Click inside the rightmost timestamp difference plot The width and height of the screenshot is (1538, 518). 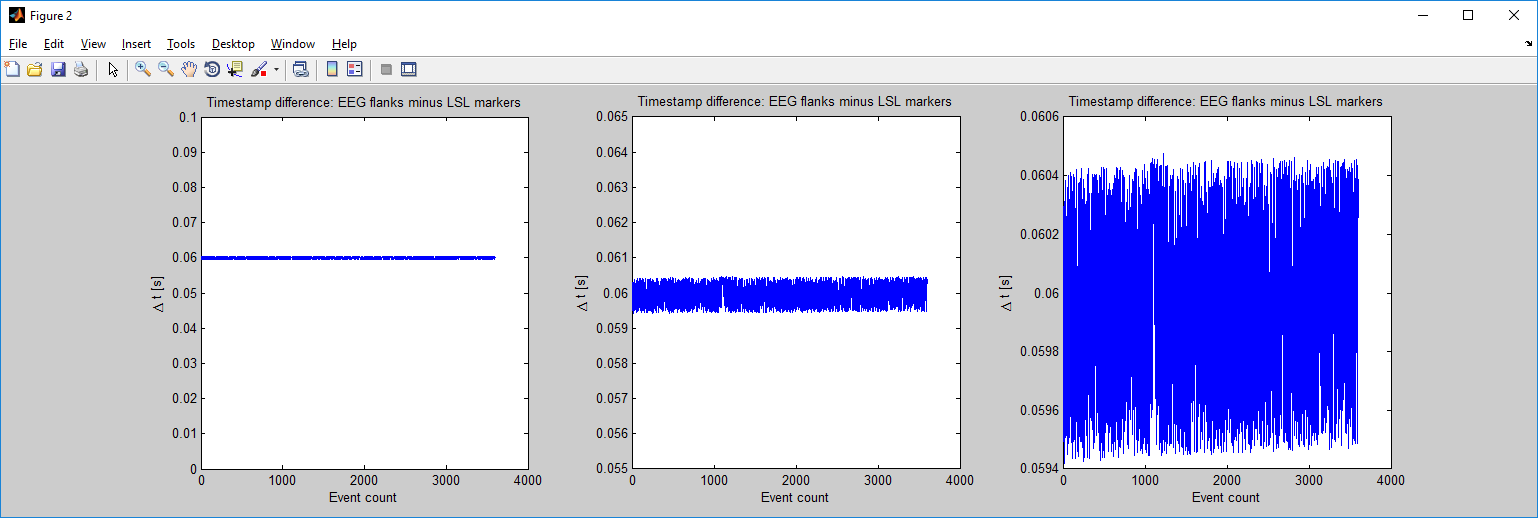tap(1226, 292)
